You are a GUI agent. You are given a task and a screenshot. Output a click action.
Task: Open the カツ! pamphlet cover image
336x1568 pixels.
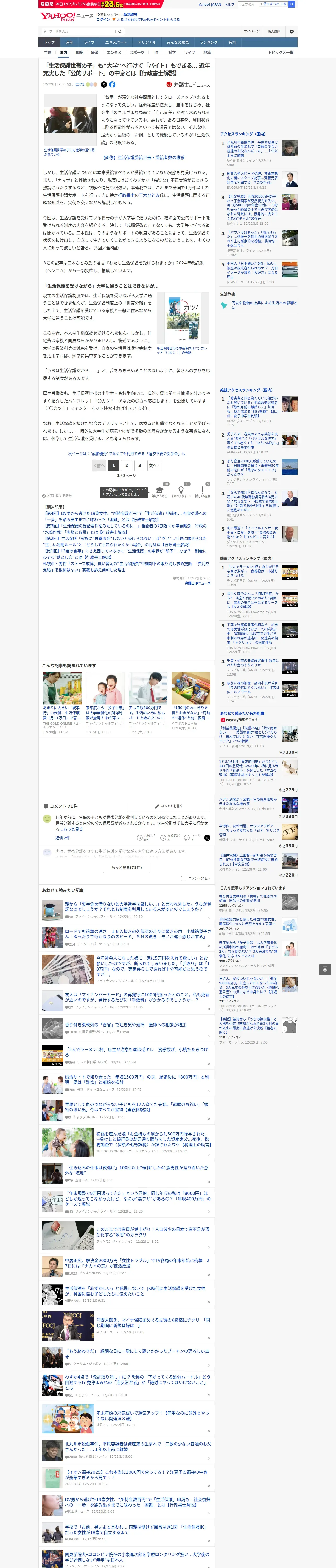coord(183,318)
